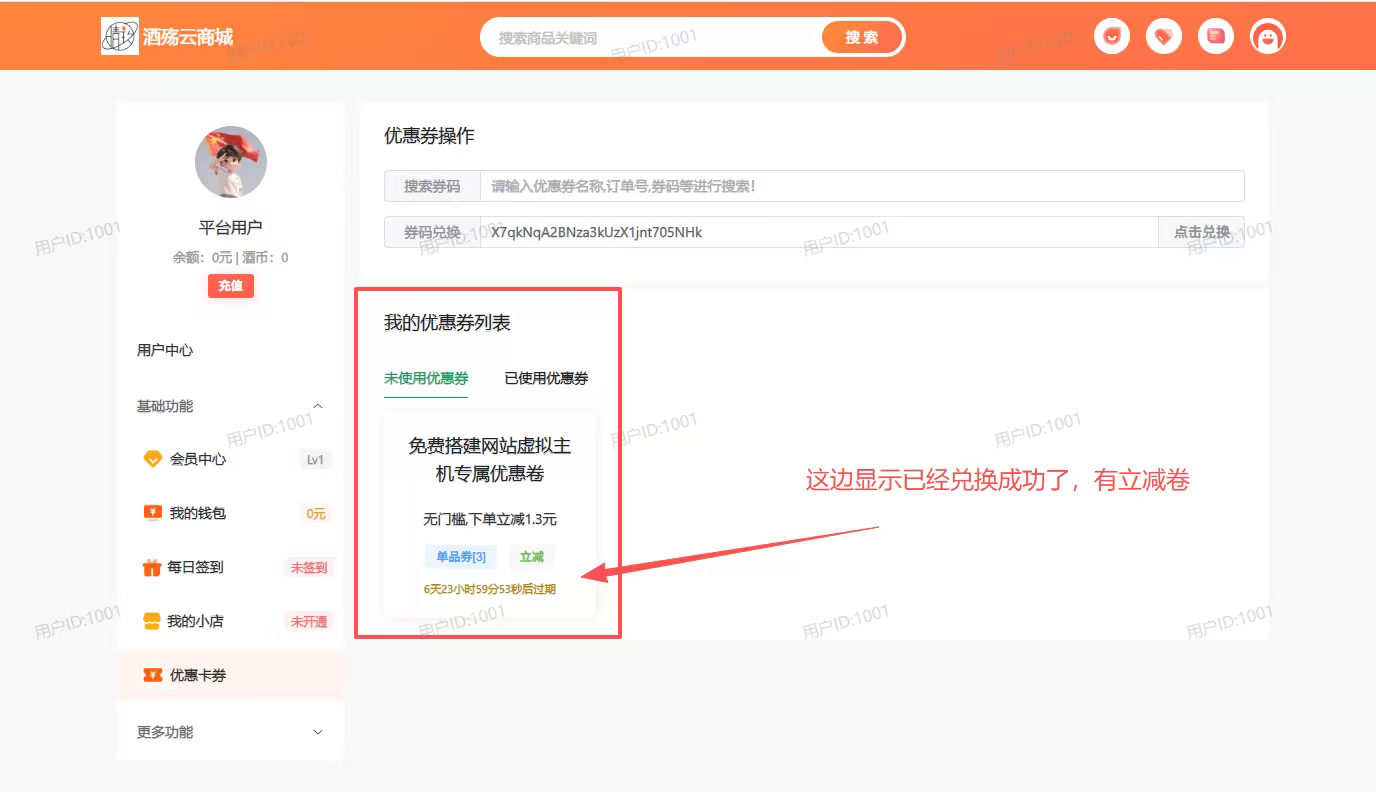Open favorites via the heart tag icon
Viewport: 1376px width, 792px height.
point(1163,35)
